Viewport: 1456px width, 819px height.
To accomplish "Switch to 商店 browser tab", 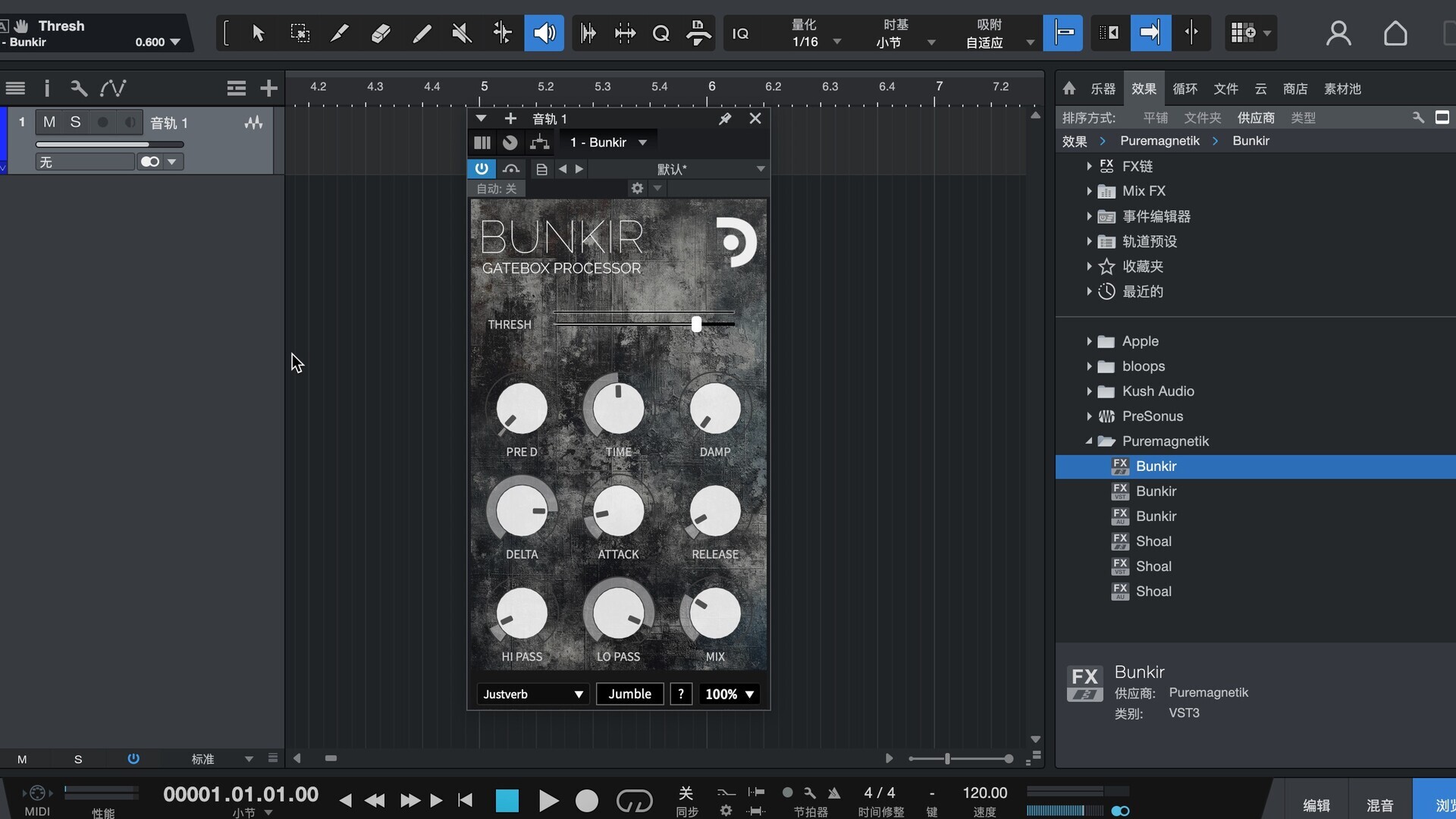I will [1295, 89].
